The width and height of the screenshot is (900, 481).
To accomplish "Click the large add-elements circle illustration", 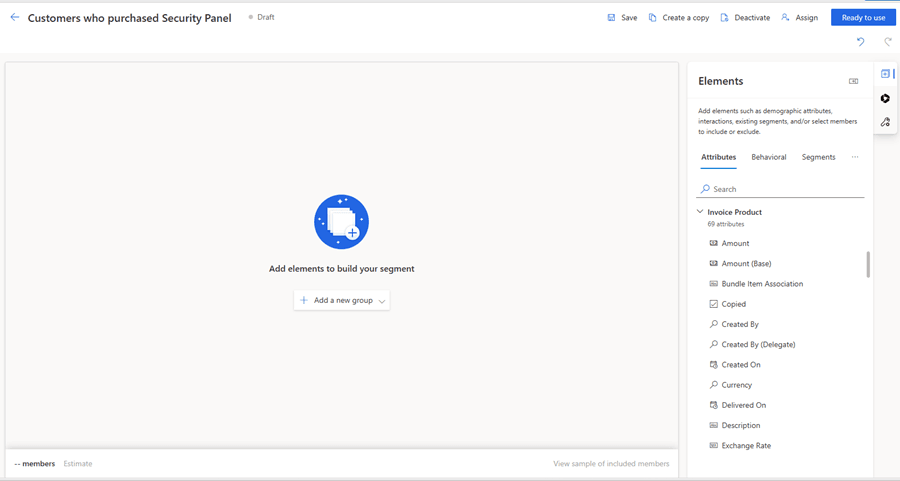I will [341, 221].
